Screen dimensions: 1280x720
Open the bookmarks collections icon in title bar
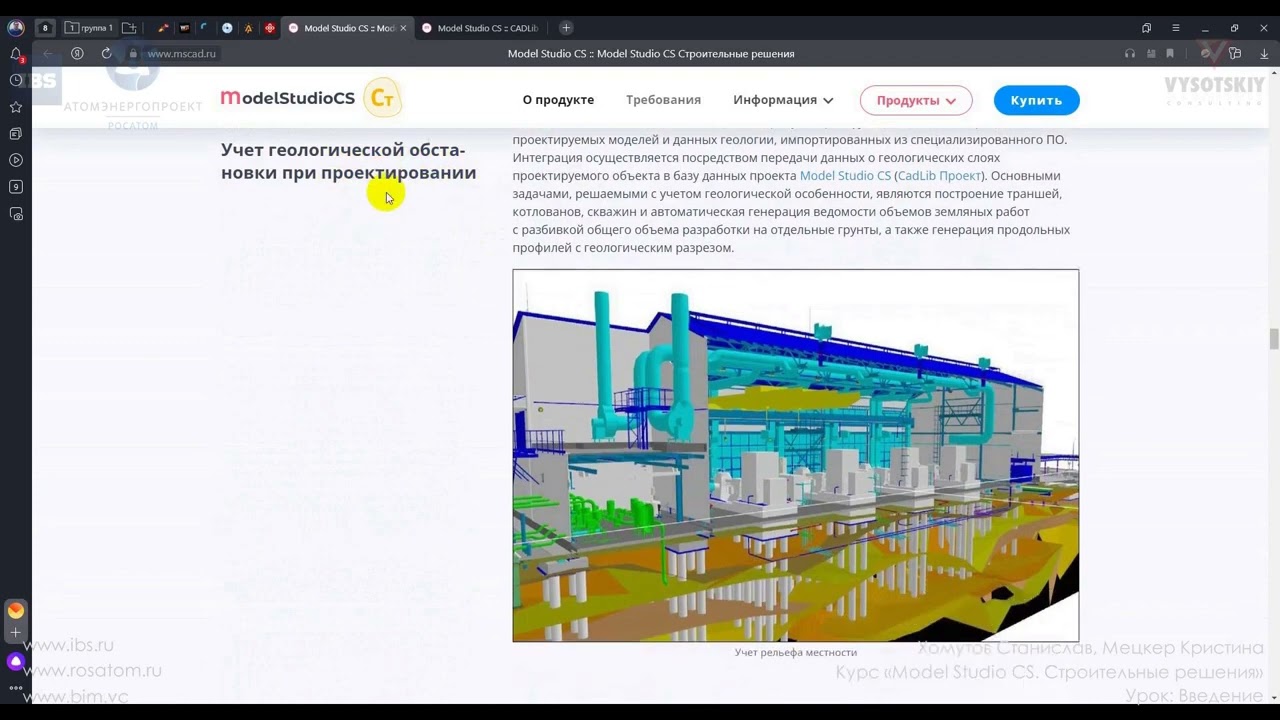[1146, 28]
